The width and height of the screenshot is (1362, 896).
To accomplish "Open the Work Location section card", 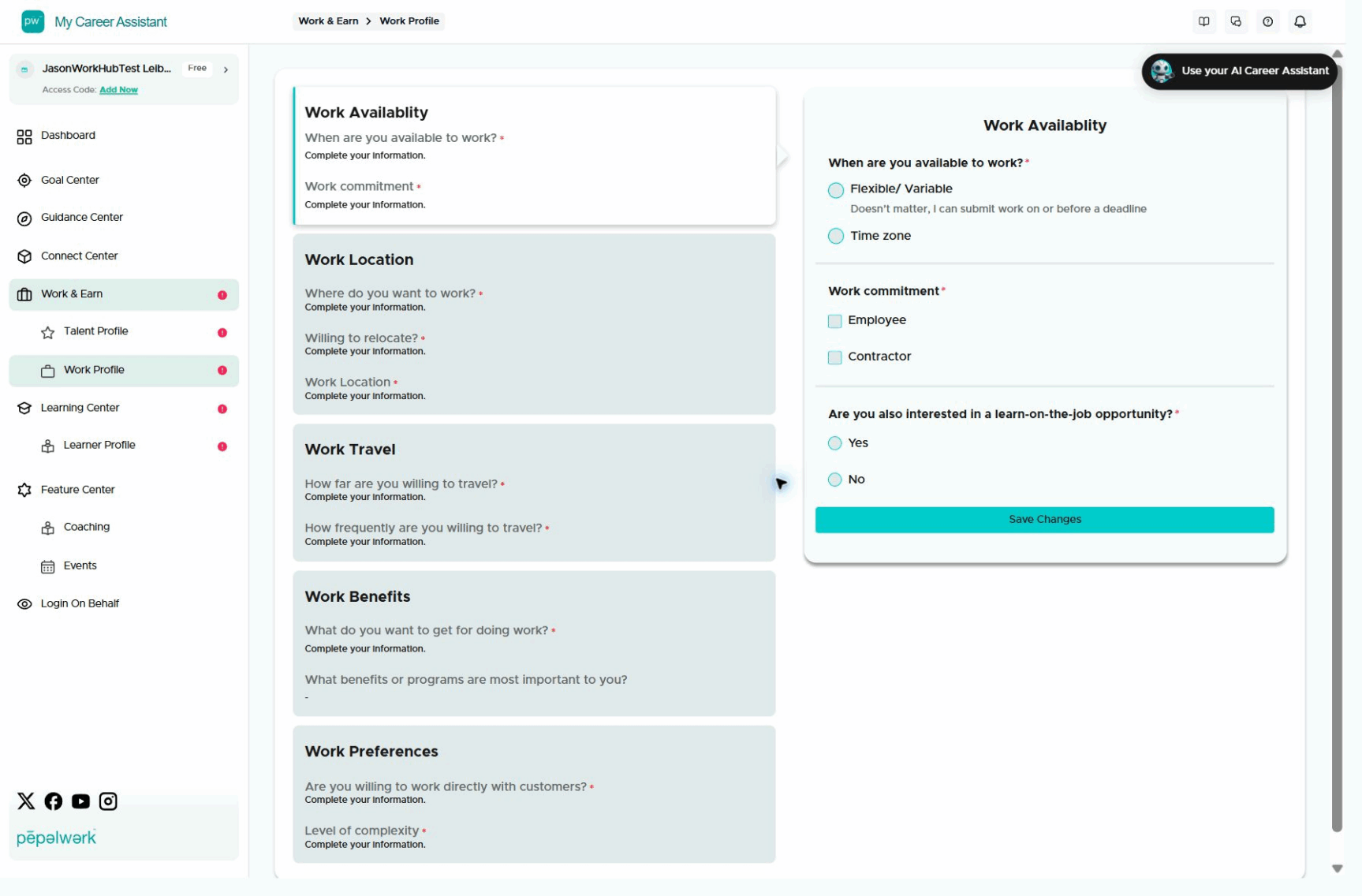I will tap(534, 324).
